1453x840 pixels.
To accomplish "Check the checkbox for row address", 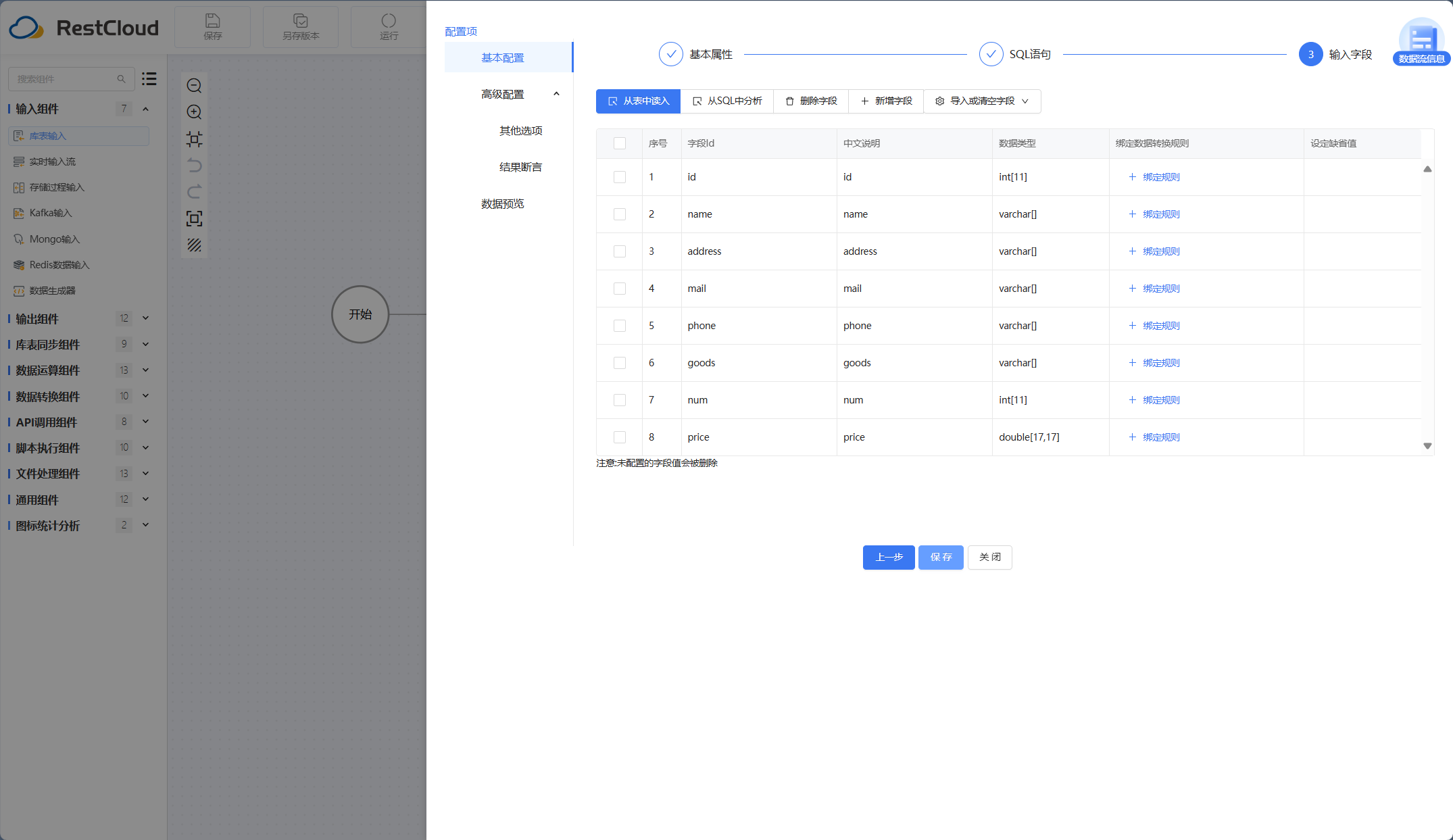I will [620, 251].
